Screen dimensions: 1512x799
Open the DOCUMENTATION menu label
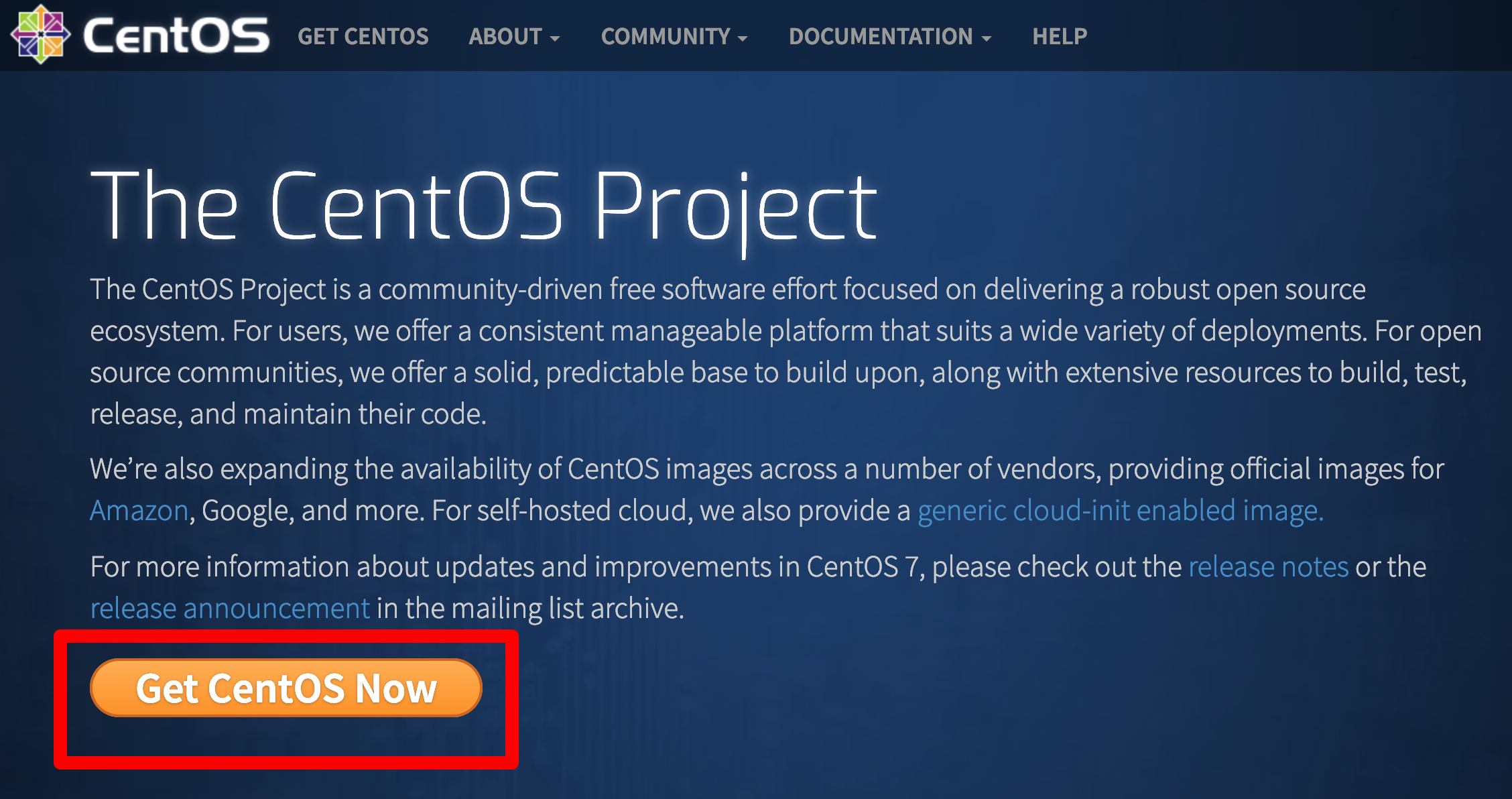point(881,36)
